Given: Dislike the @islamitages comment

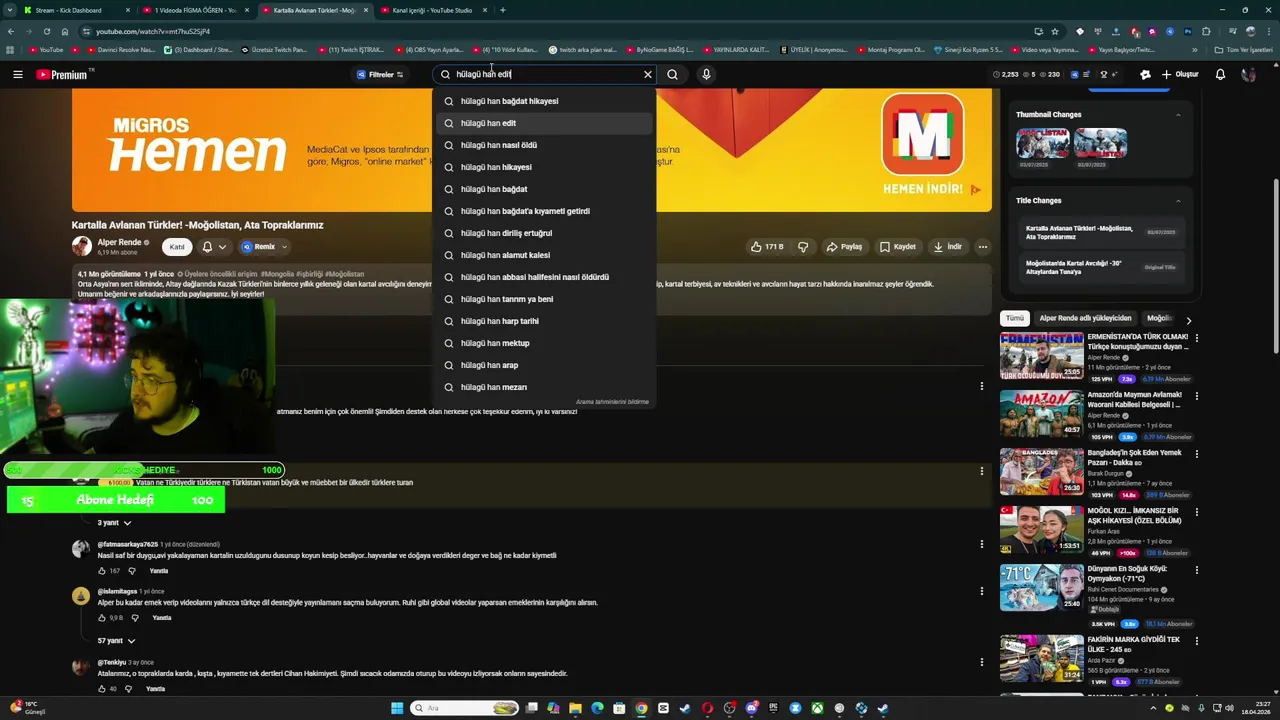Looking at the screenshot, I should (135, 618).
